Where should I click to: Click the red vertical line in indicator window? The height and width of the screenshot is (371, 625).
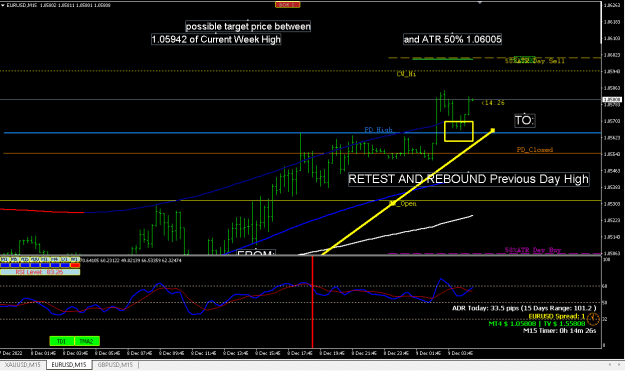(312, 302)
